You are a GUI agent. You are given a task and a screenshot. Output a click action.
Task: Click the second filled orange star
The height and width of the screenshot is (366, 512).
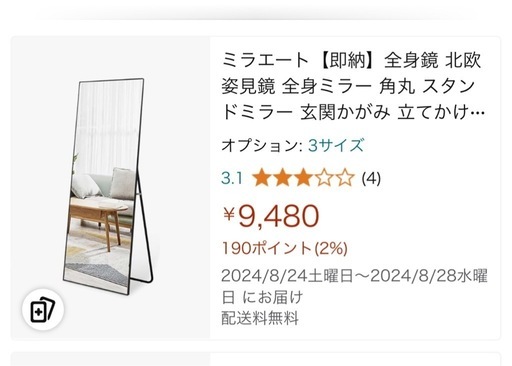(x=283, y=178)
